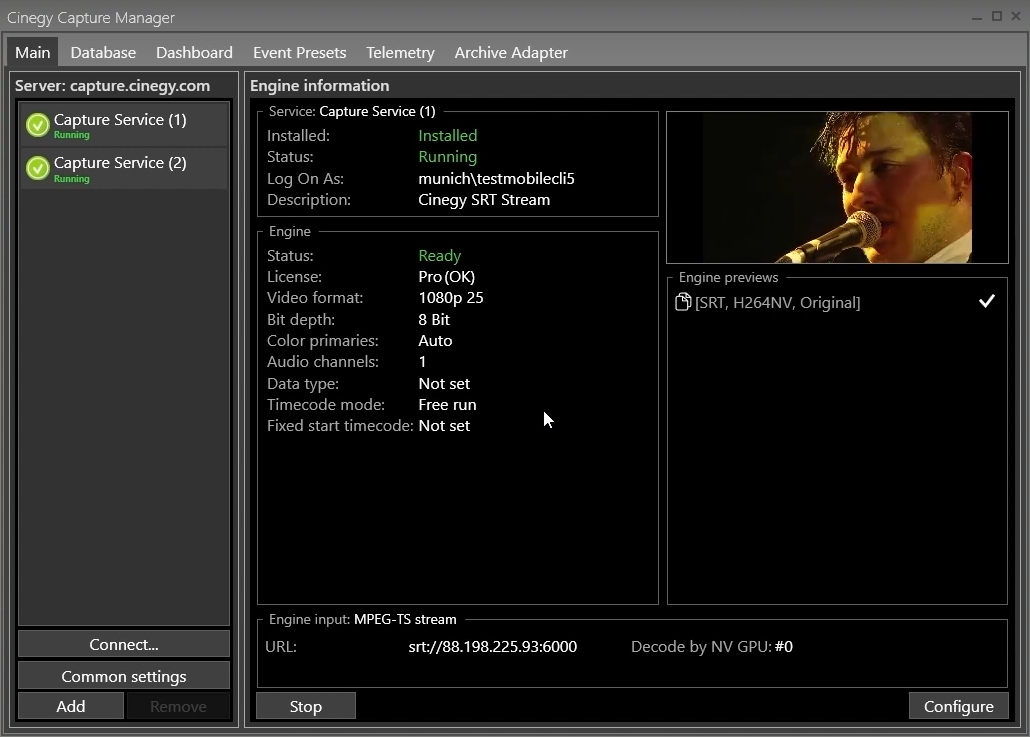Click the Service: Capture Service (1) group heading
The width and height of the screenshot is (1030, 737).
[x=352, y=111]
